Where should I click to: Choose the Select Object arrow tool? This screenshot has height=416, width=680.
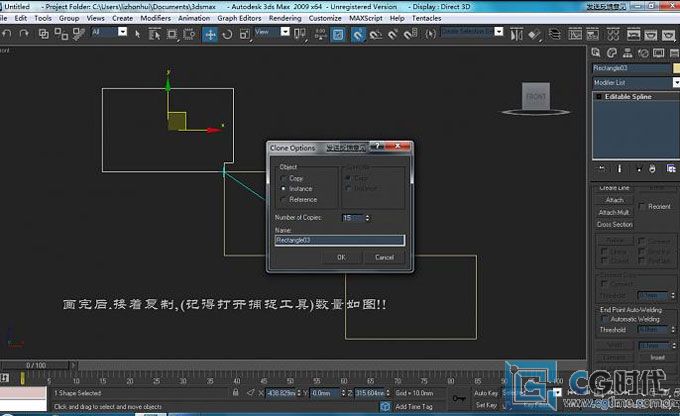tap(137, 34)
